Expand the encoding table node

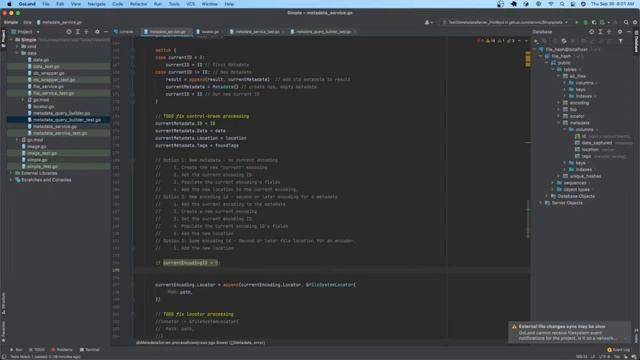[559, 103]
